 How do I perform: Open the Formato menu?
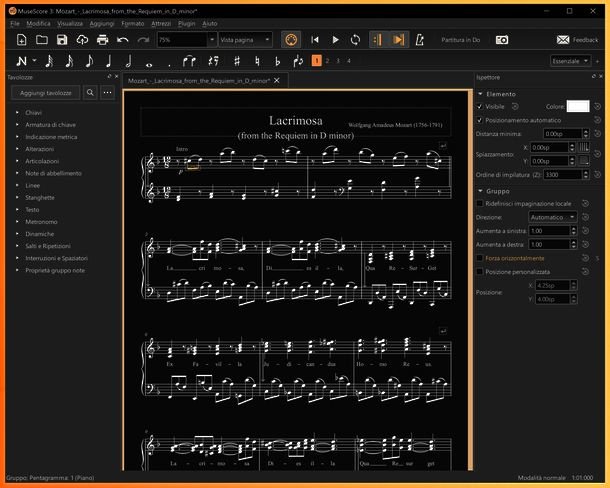click(133, 24)
